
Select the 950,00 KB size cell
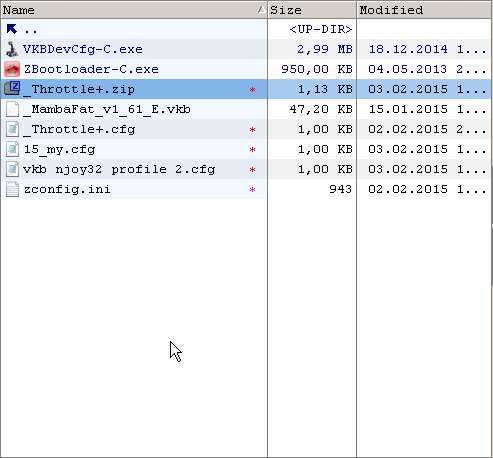point(317,69)
